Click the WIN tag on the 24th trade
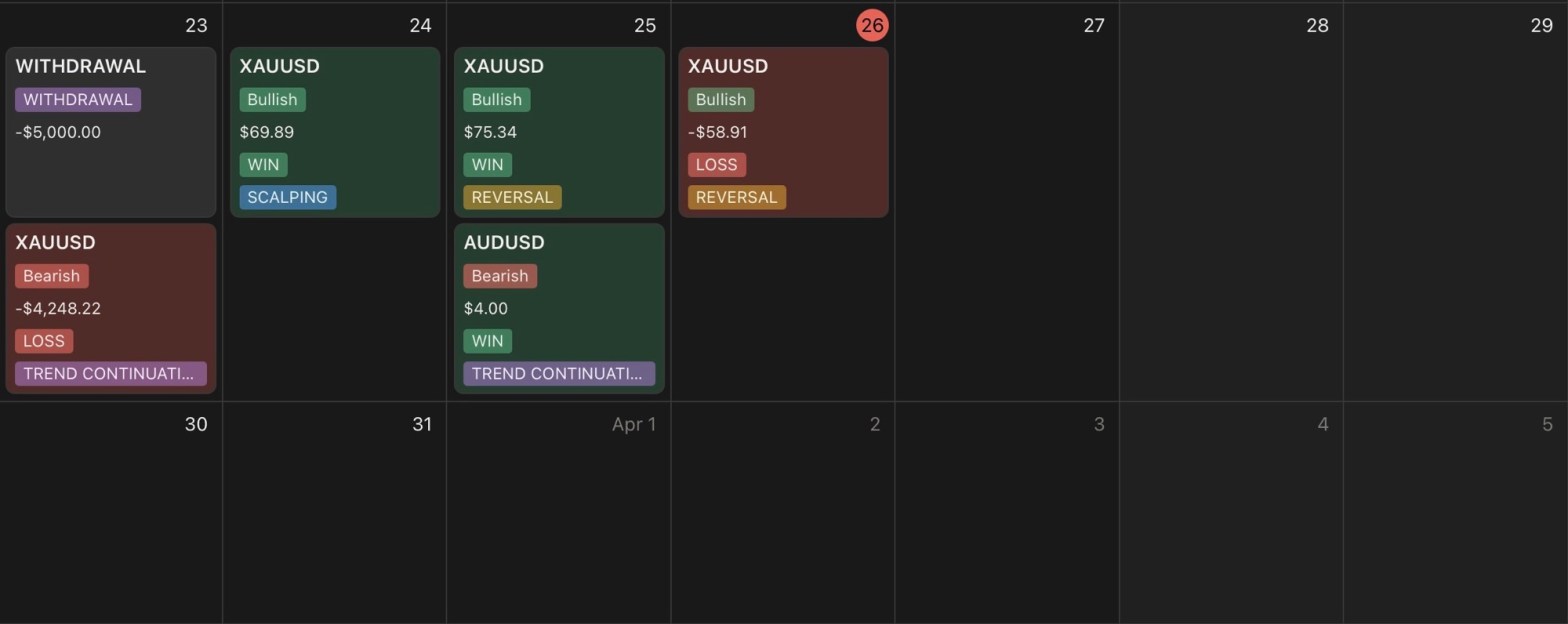This screenshot has width=1568, height=624. [263, 165]
